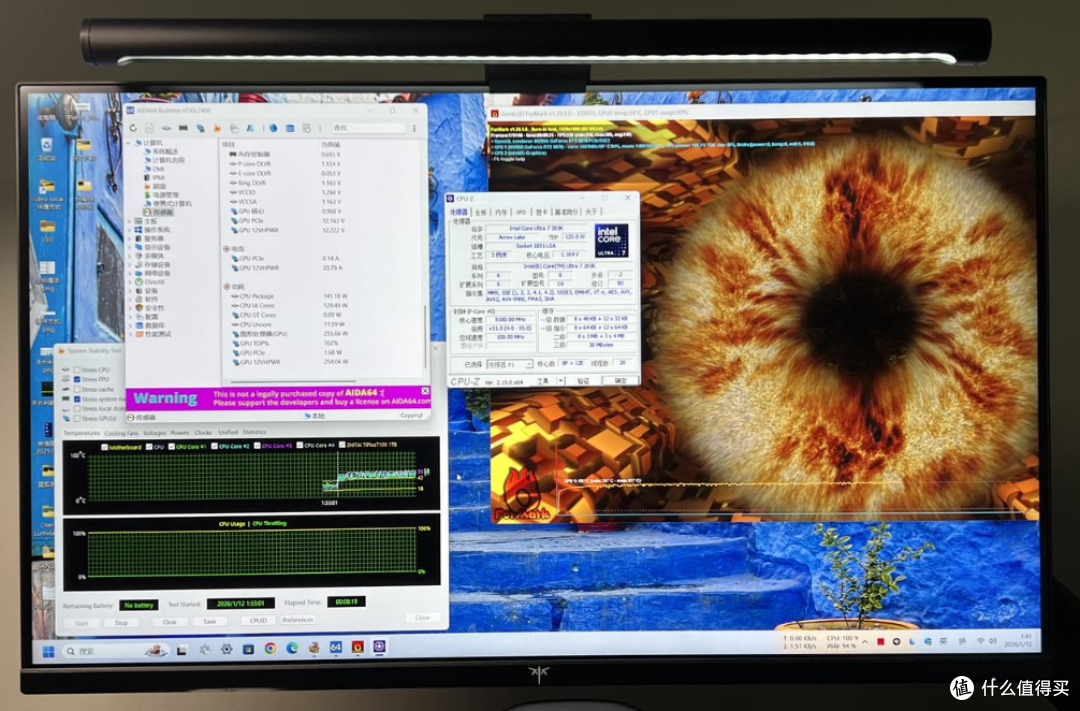Click the AIDA64 '64' taskbar icon
The height and width of the screenshot is (711, 1080).
tap(336, 647)
